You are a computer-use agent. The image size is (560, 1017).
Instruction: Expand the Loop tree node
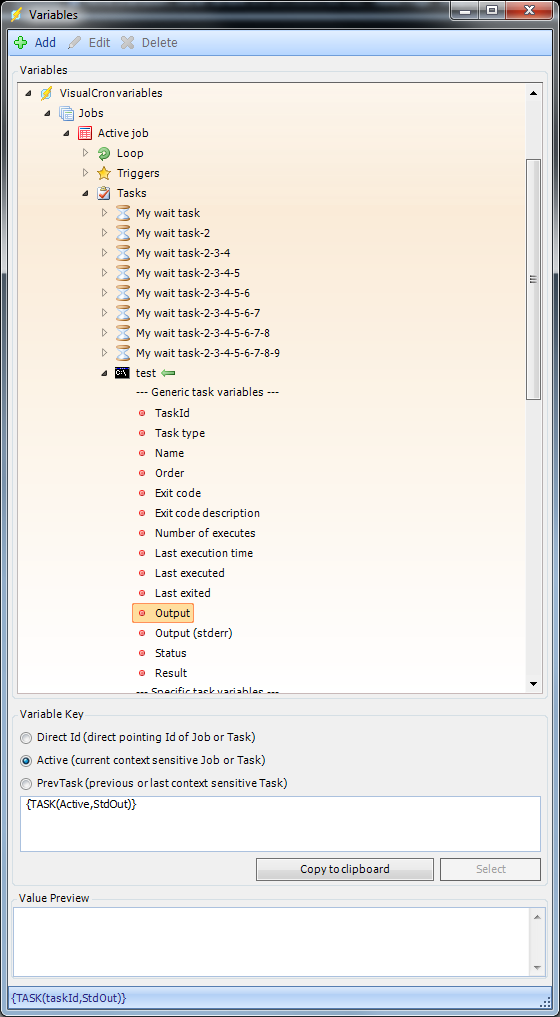[x=85, y=153]
